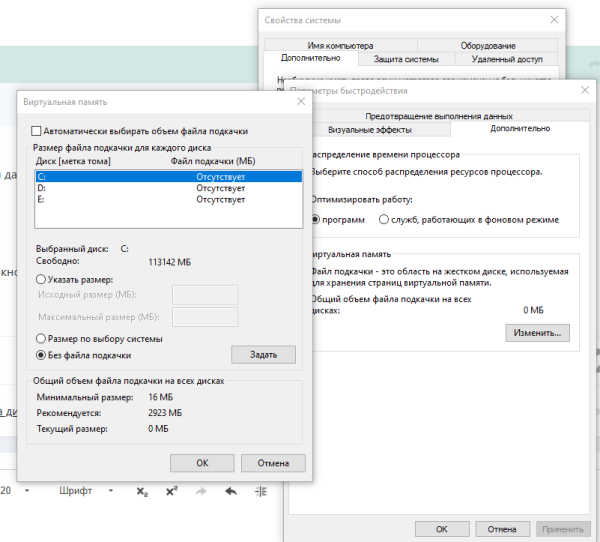Click the 'Максимальный размер (МБ)' input field
The width and height of the screenshot is (600, 542).
click(x=205, y=317)
